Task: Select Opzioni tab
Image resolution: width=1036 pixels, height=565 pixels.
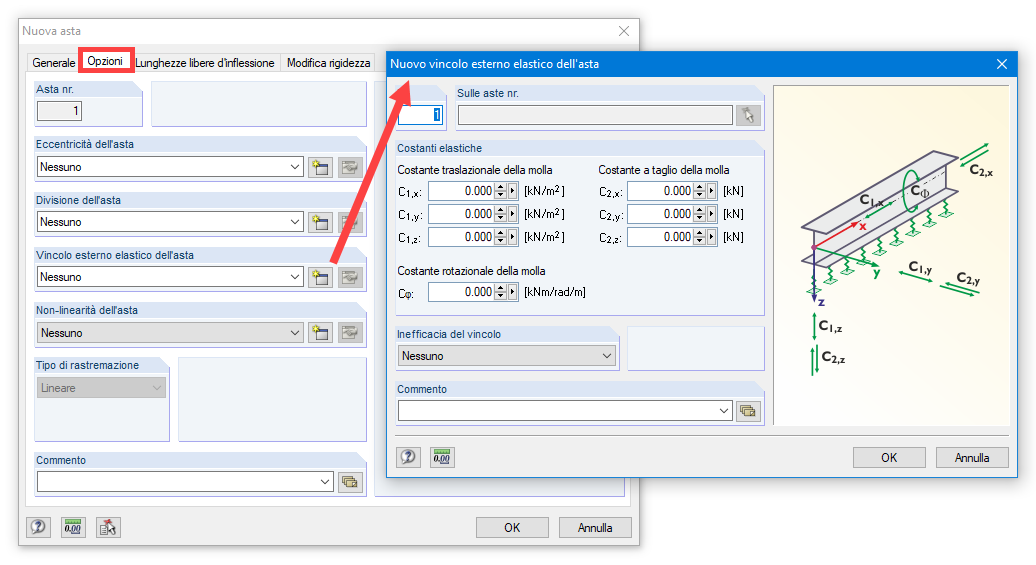Action: pyautogui.click(x=106, y=61)
